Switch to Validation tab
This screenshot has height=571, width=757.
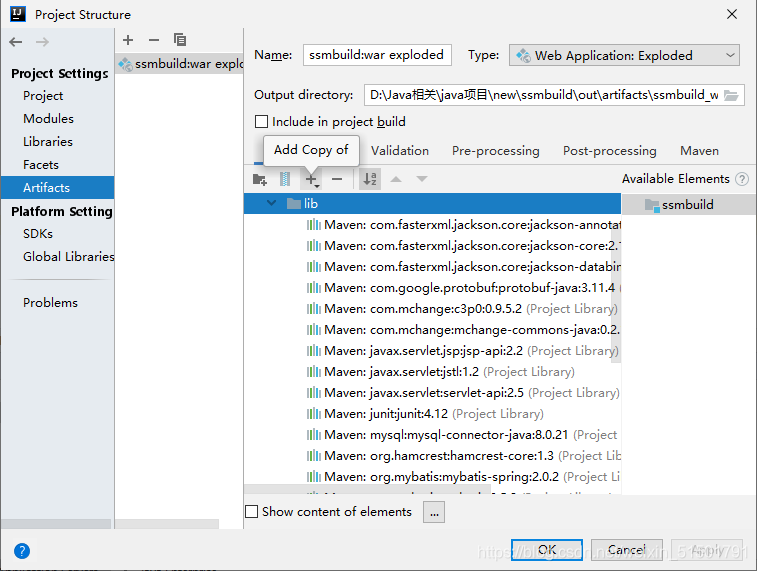[400, 151]
